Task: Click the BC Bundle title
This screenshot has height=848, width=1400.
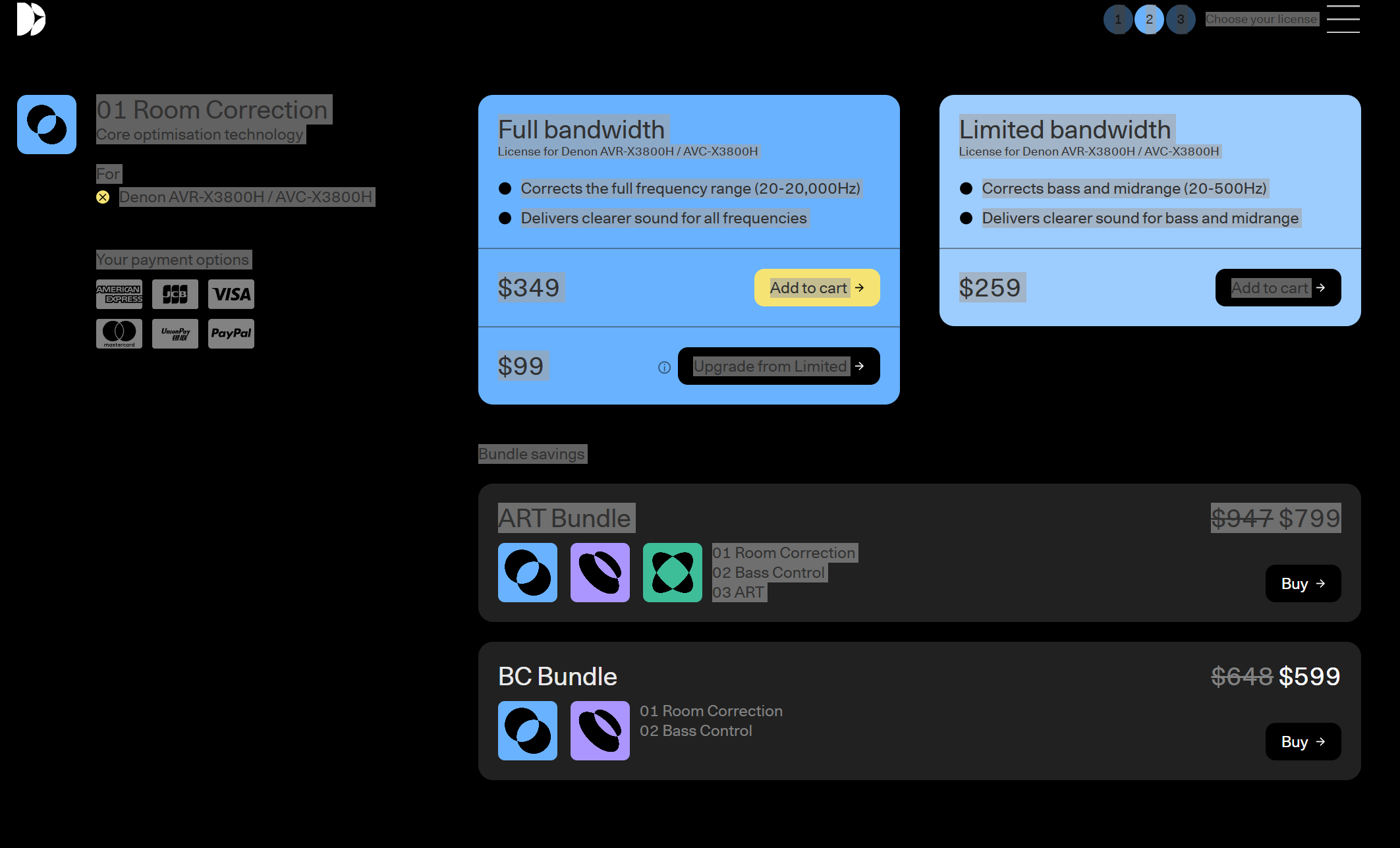Action: pos(557,677)
